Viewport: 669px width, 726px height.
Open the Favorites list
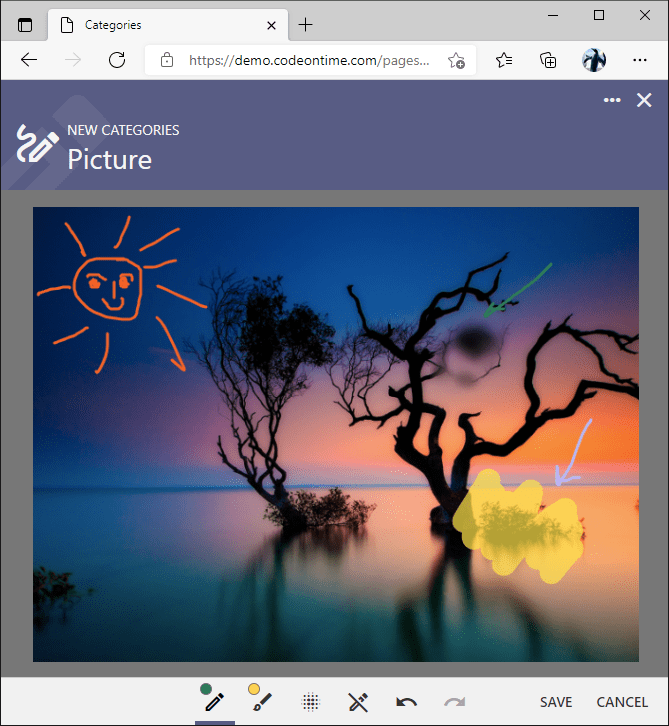point(504,60)
